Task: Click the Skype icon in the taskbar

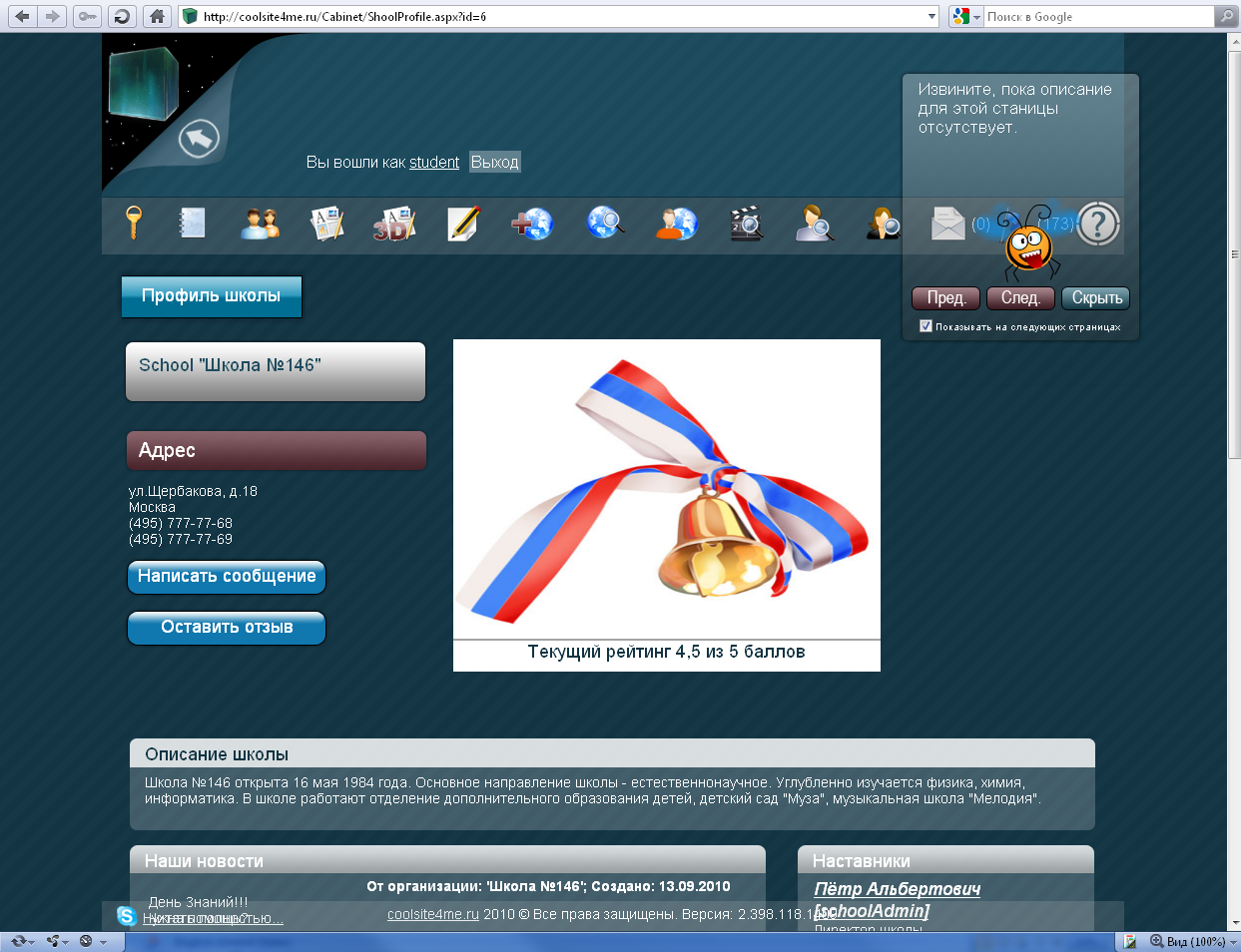Action: point(126,917)
